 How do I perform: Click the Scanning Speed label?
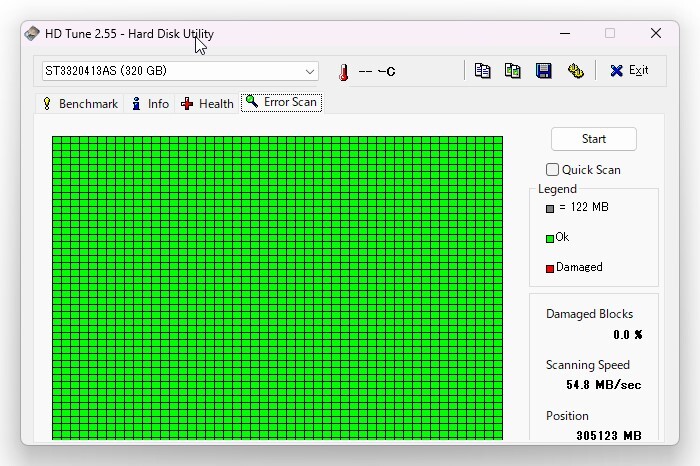[x=588, y=365]
